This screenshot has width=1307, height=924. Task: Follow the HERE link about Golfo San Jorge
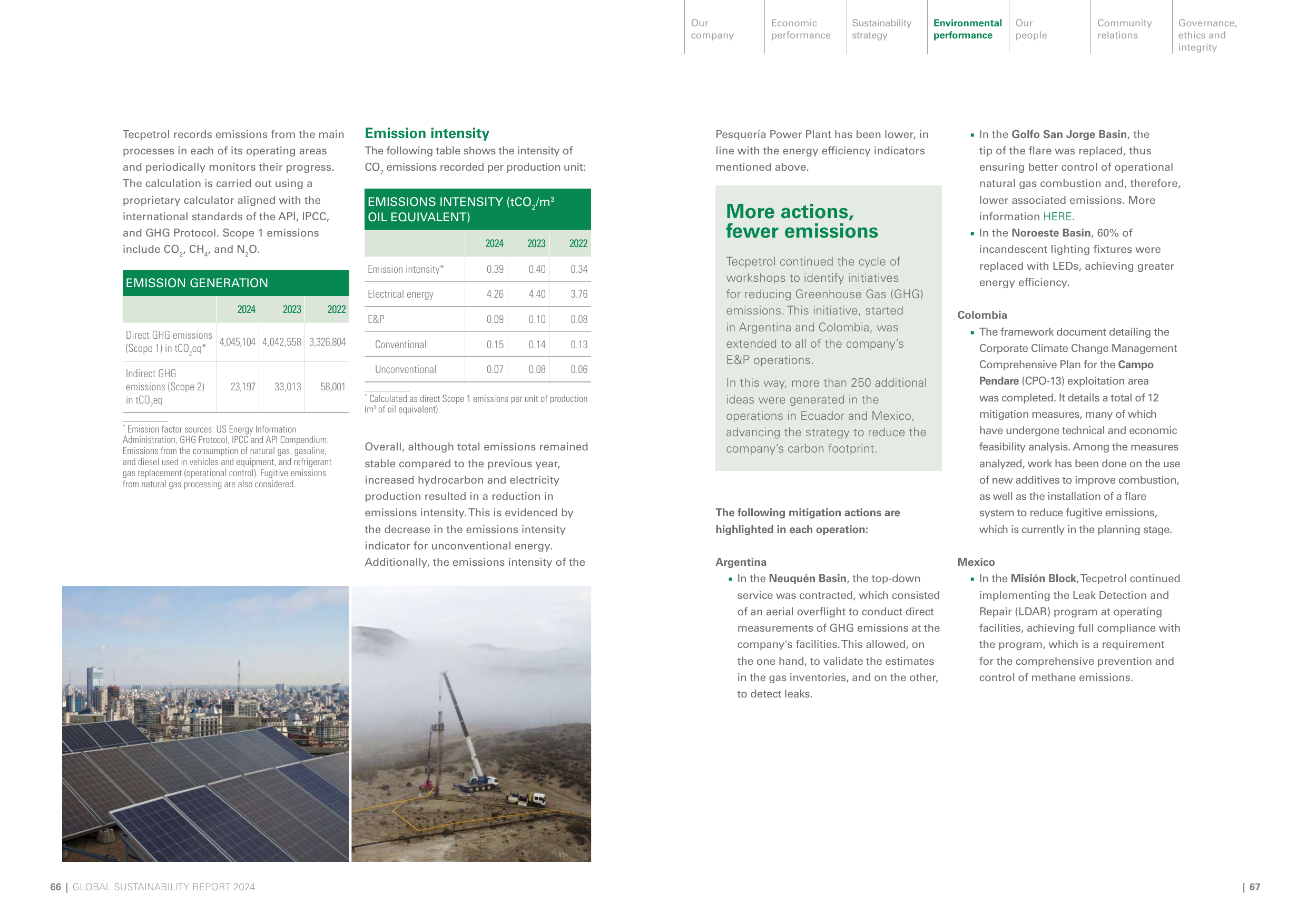(x=1058, y=217)
